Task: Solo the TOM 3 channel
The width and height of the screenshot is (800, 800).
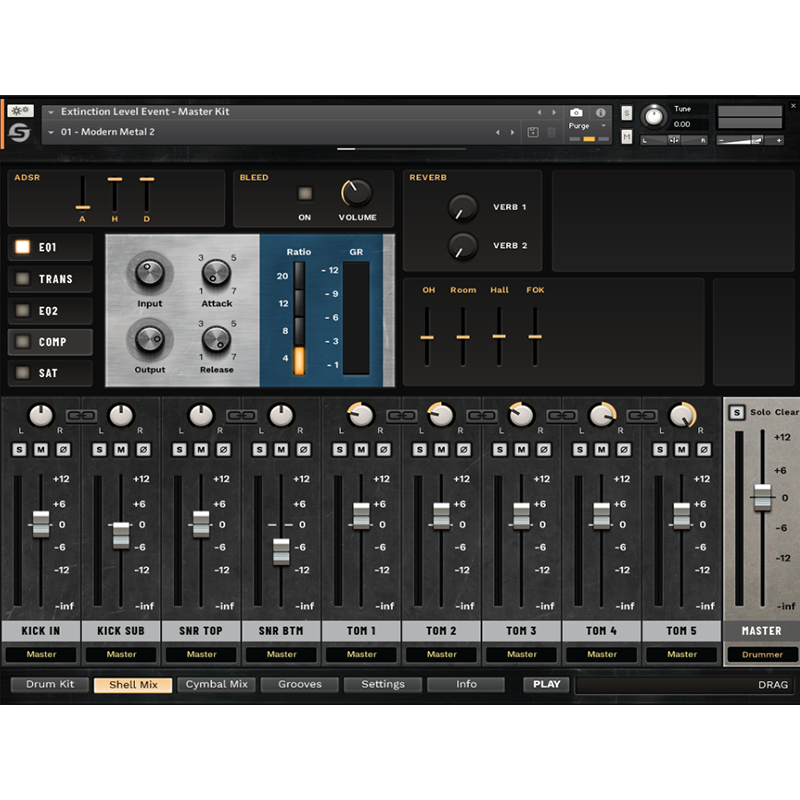Action: pos(500,449)
